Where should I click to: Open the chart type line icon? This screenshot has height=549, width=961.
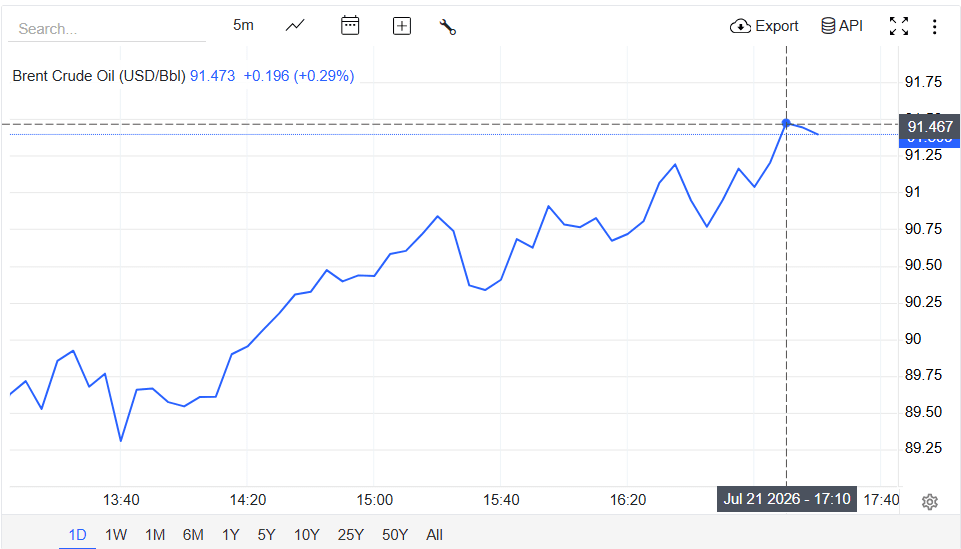295,26
